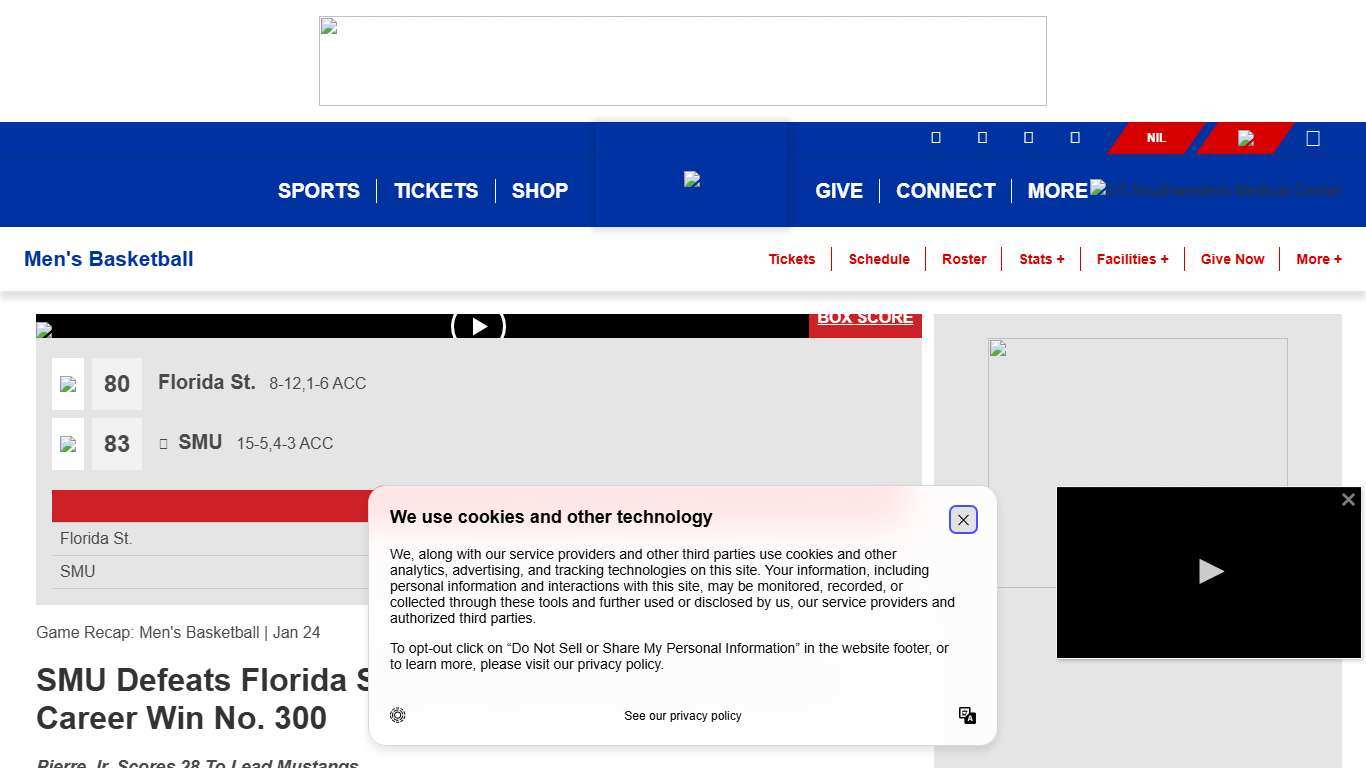The image size is (1366, 768).
Task: Expand the Stats + dropdown
Action: pyautogui.click(x=1041, y=259)
